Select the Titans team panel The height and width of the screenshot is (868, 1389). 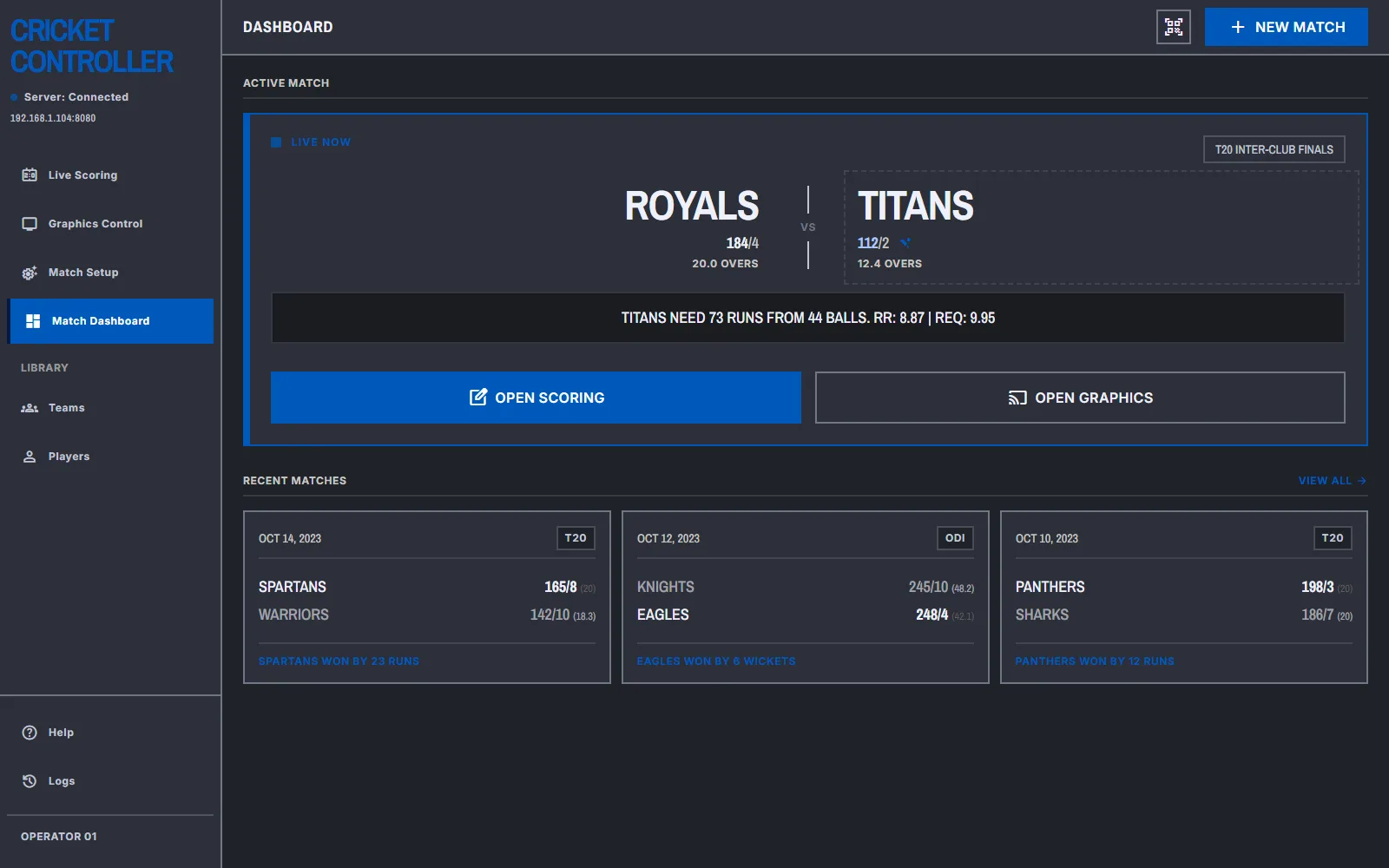point(1102,227)
